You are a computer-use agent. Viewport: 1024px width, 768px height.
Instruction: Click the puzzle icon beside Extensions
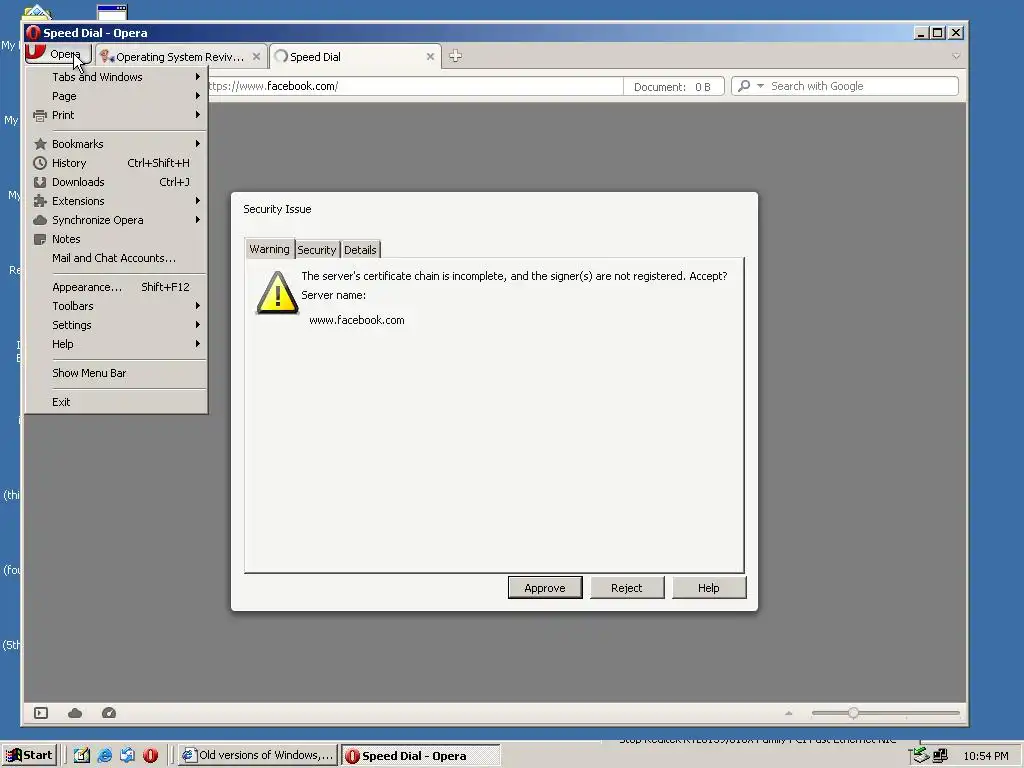(40, 200)
